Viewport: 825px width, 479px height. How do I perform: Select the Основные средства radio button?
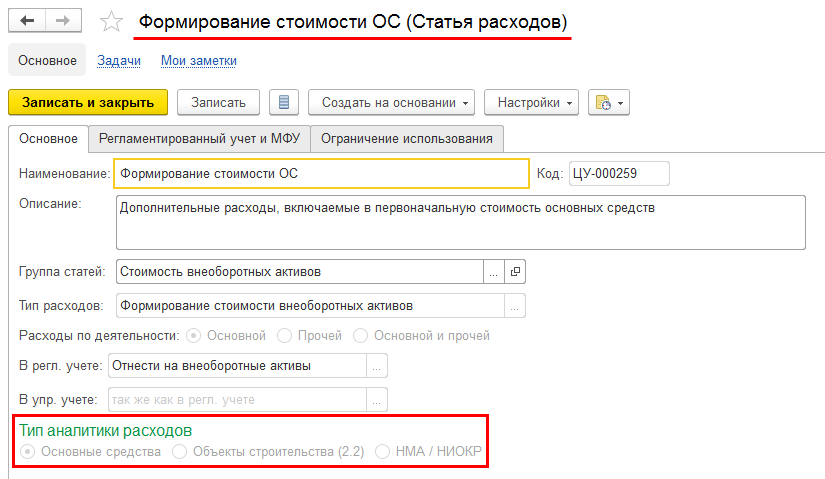(x=27, y=452)
